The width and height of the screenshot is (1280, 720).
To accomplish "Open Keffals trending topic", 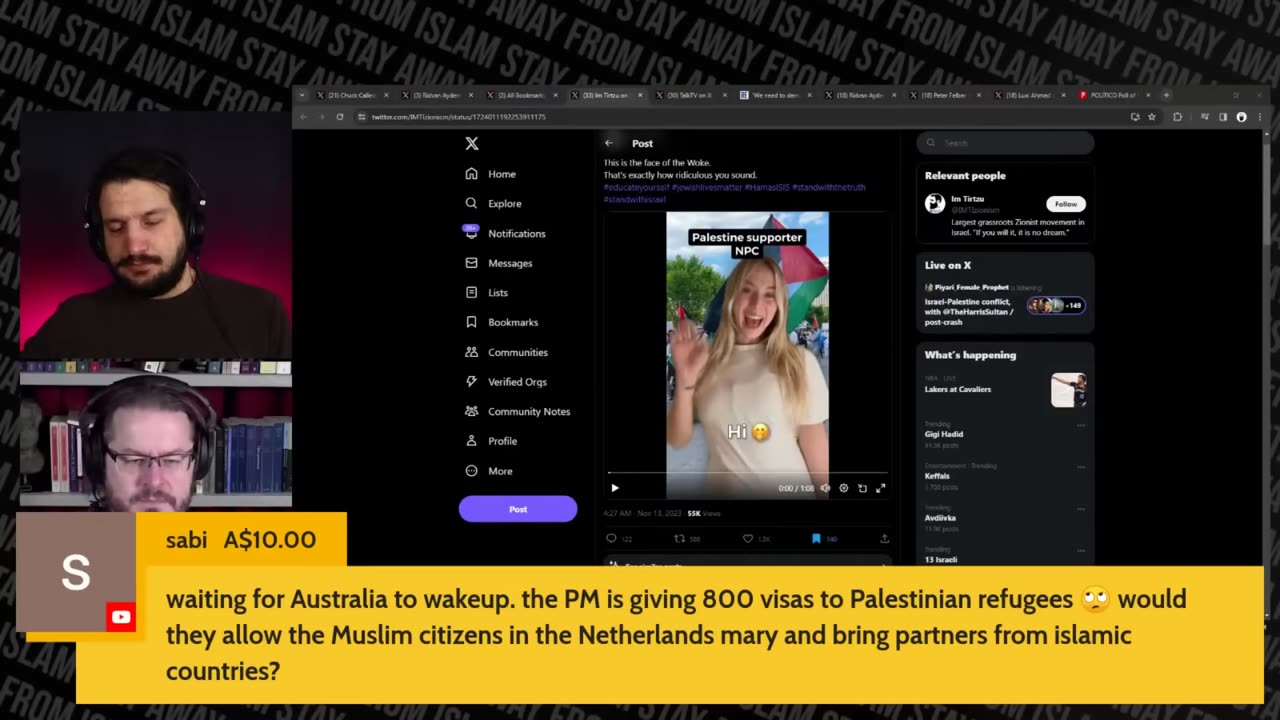I will click(938, 476).
